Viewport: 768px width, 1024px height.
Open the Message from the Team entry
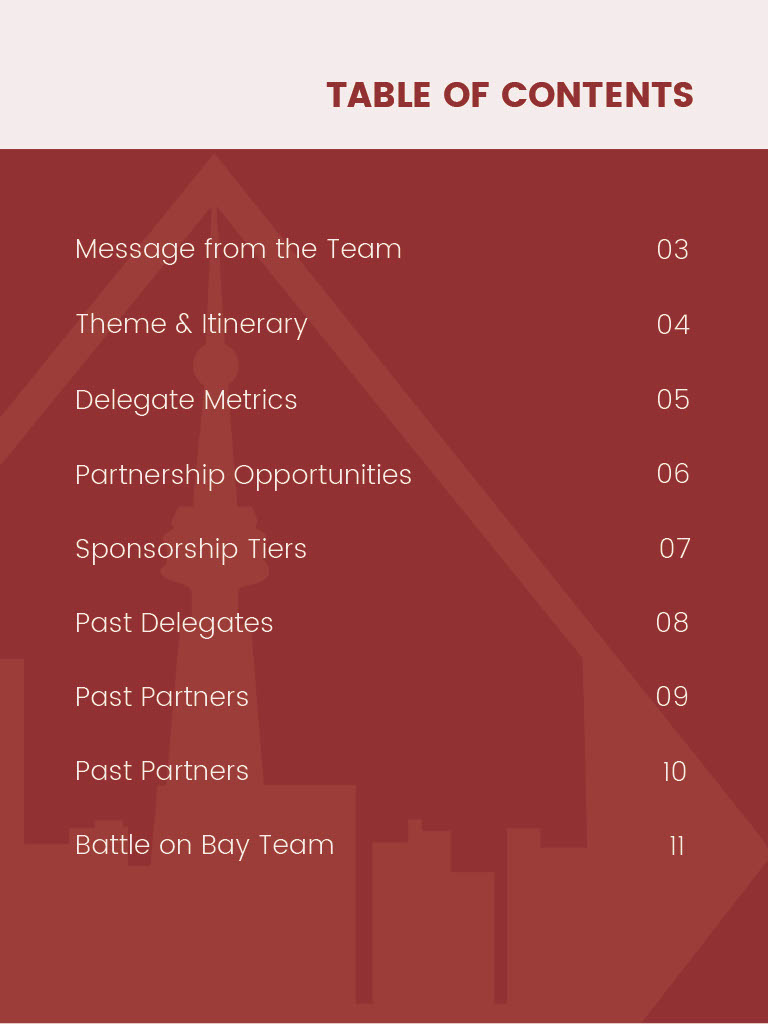pos(238,249)
